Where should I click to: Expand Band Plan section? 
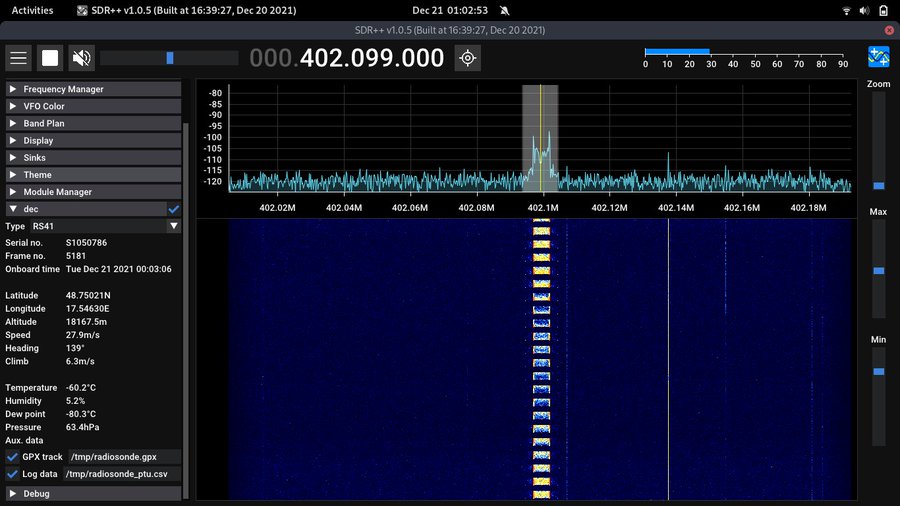point(93,123)
